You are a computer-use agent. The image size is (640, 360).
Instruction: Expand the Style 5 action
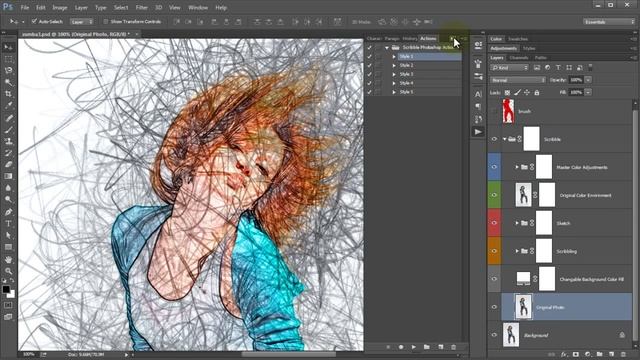point(394,92)
